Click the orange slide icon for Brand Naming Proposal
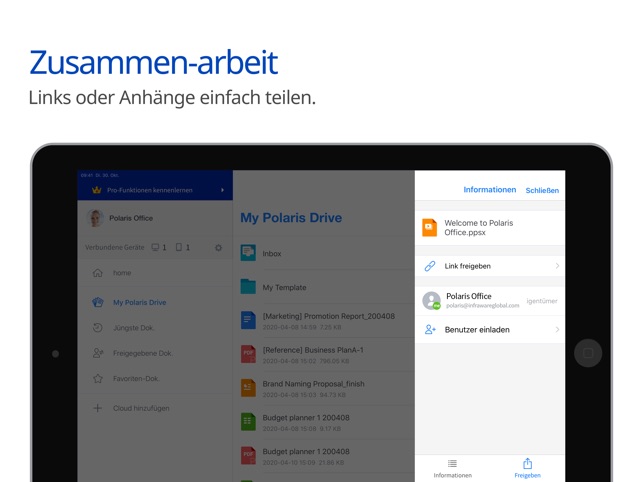The height and width of the screenshot is (482, 643). pos(248,388)
